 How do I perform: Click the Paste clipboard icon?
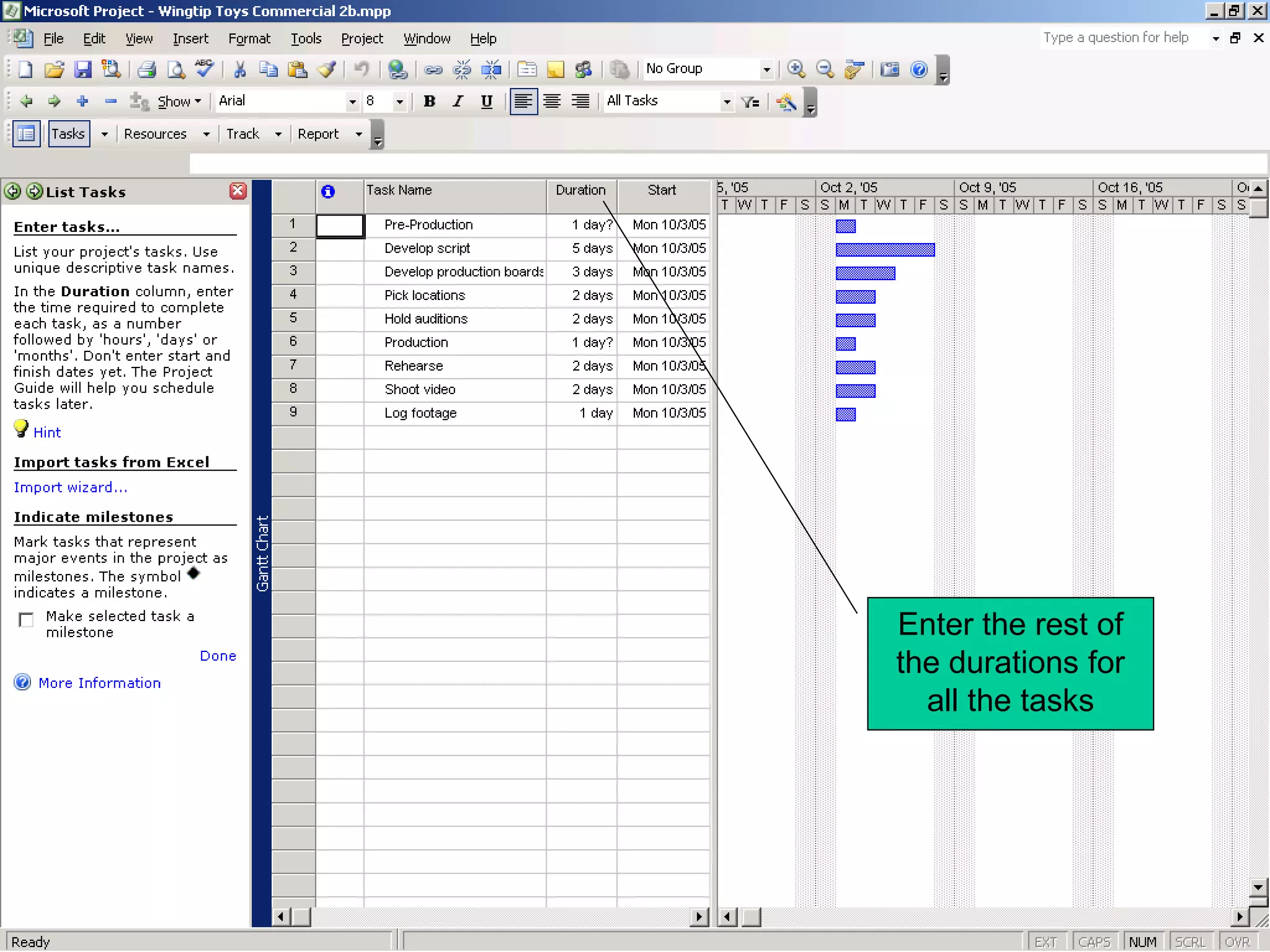coord(298,69)
